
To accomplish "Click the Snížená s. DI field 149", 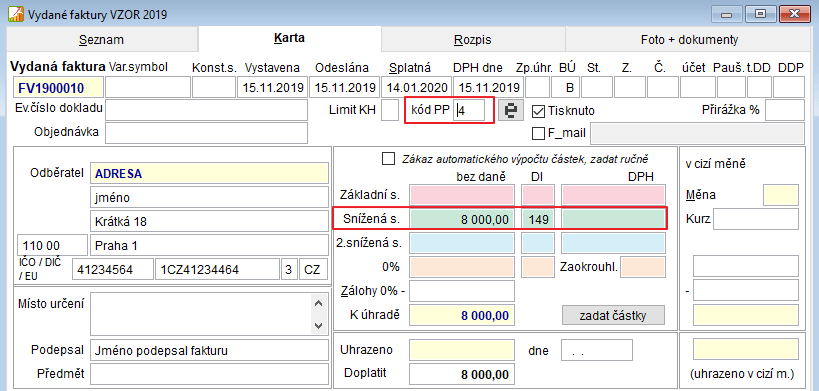I will pyautogui.click(x=538, y=219).
